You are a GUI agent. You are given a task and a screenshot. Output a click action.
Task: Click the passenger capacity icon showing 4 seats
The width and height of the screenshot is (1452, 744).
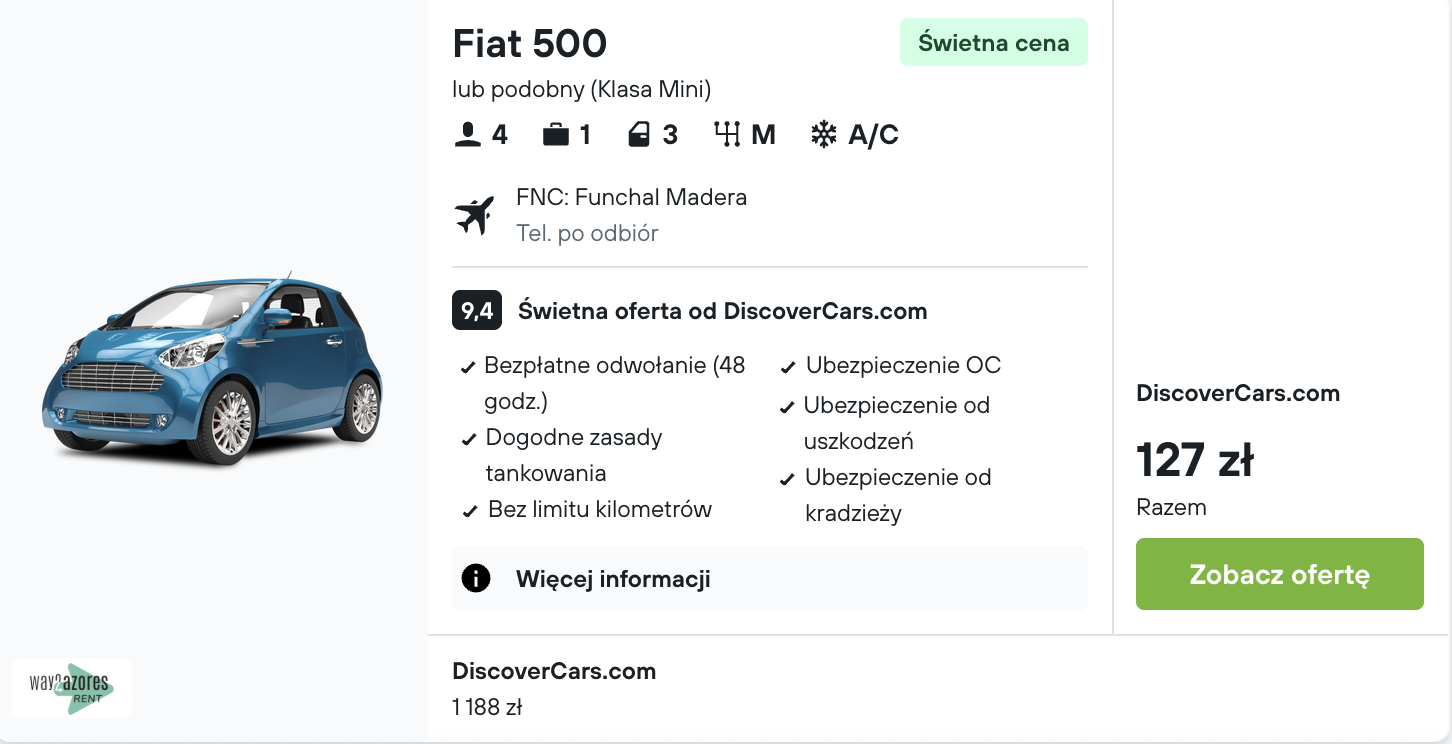pyautogui.click(x=466, y=133)
